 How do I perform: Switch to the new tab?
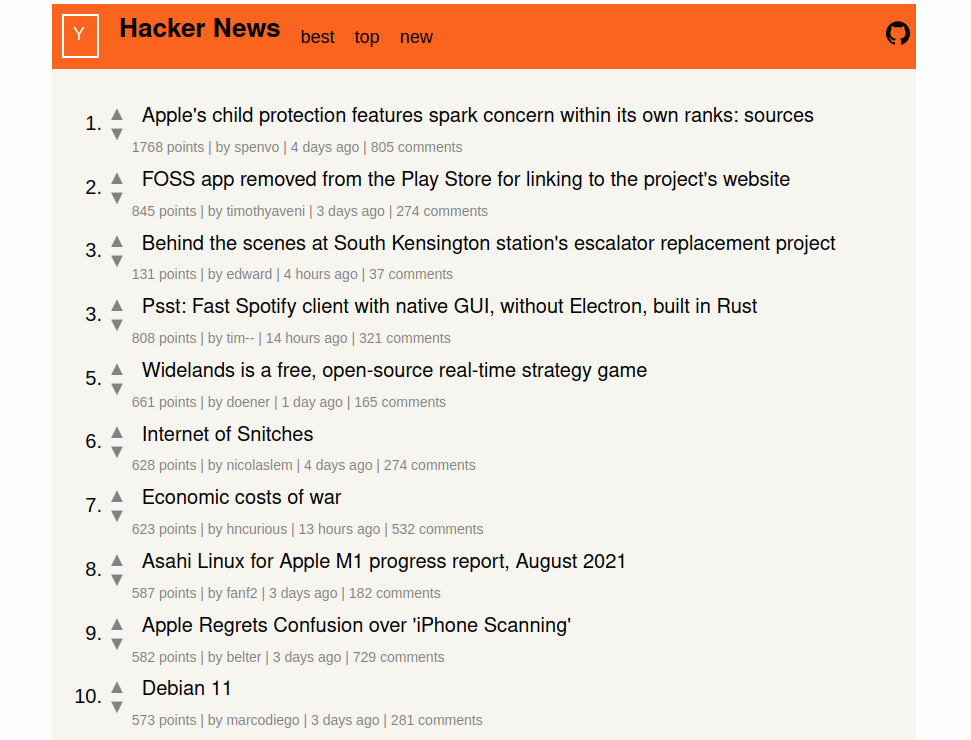click(416, 37)
